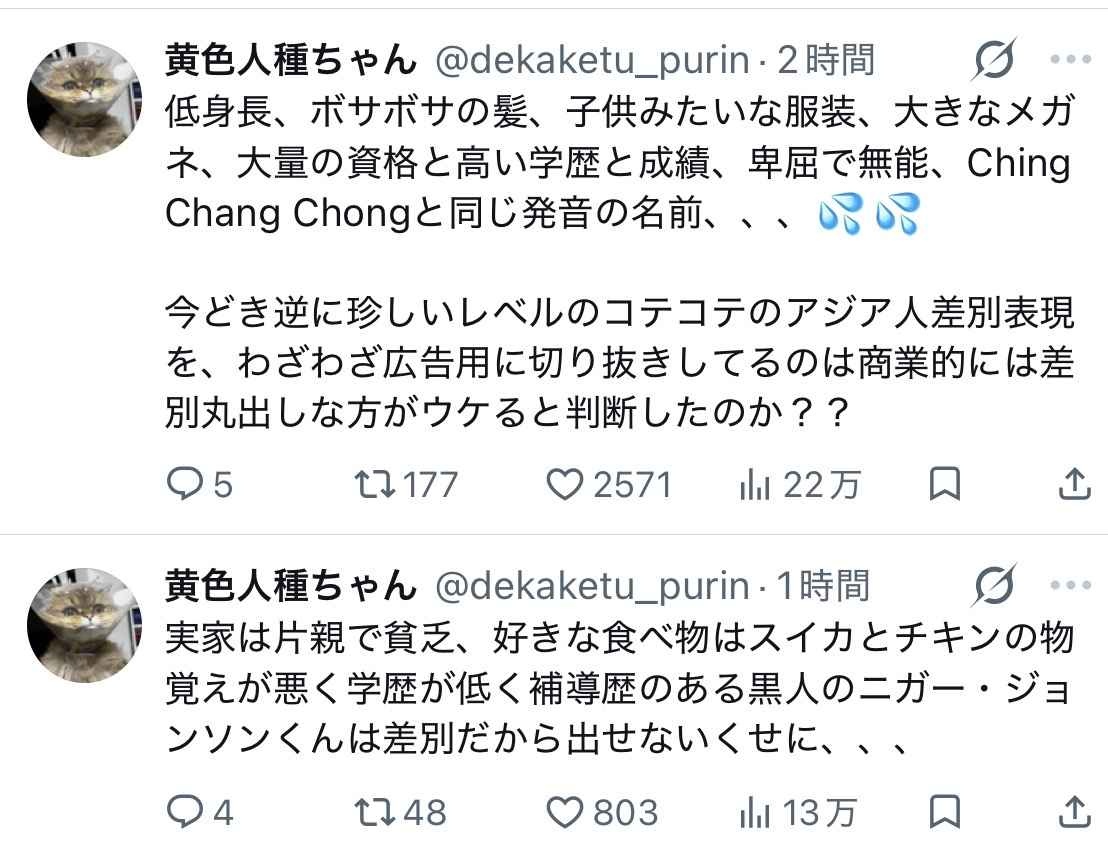This screenshot has width=1108, height=853.
Task: Reply to the second tweet with 4 replies
Action: [x=184, y=811]
